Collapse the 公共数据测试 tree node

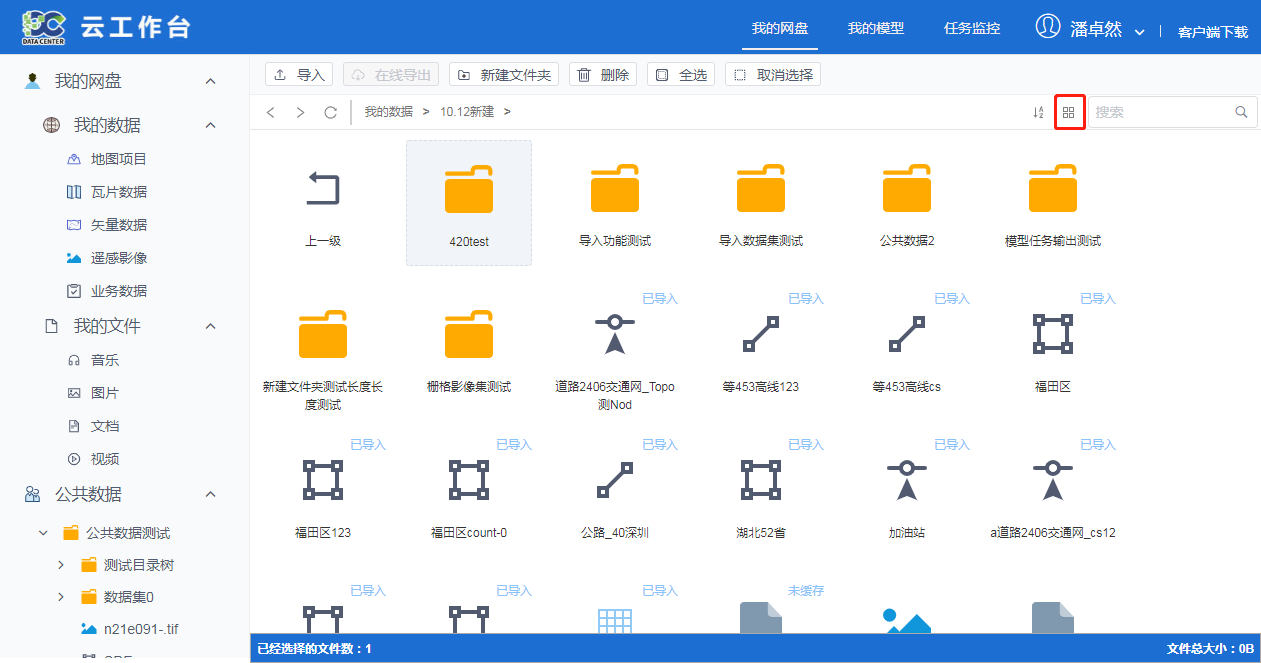pyautogui.click(x=43, y=533)
